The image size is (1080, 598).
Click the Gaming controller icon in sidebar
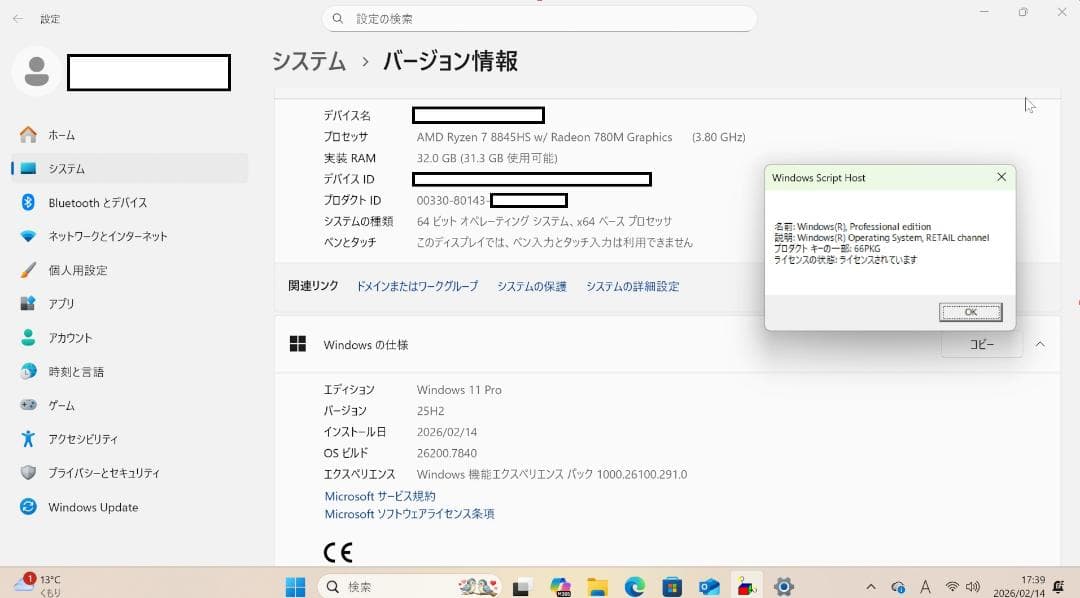pos(28,405)
